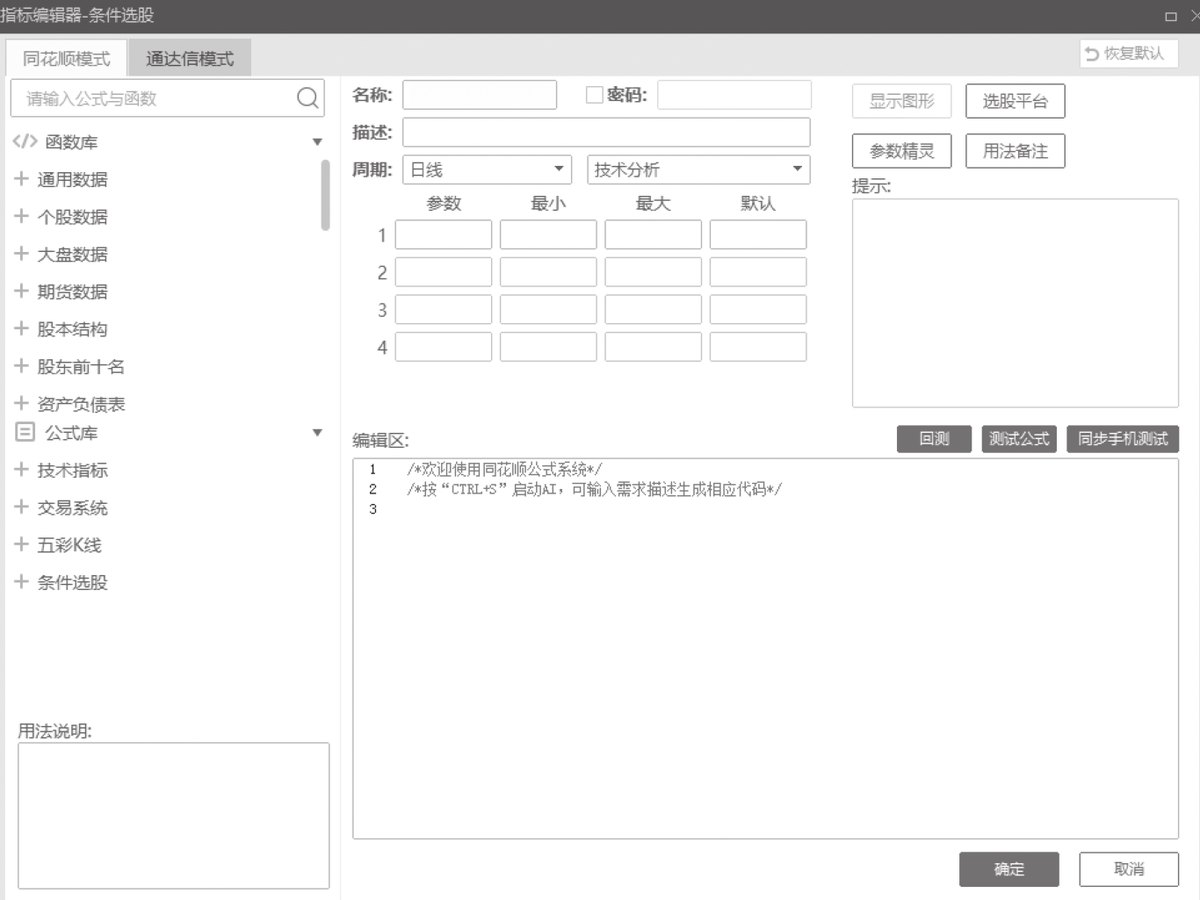Maximize the 指标编辑器 window
The image size is (1200, 900).
click(1170, 16)
